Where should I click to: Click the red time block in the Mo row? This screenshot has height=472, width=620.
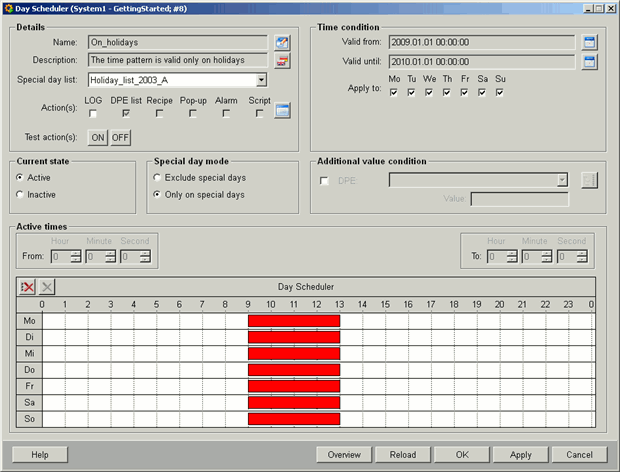coord(294,321)
